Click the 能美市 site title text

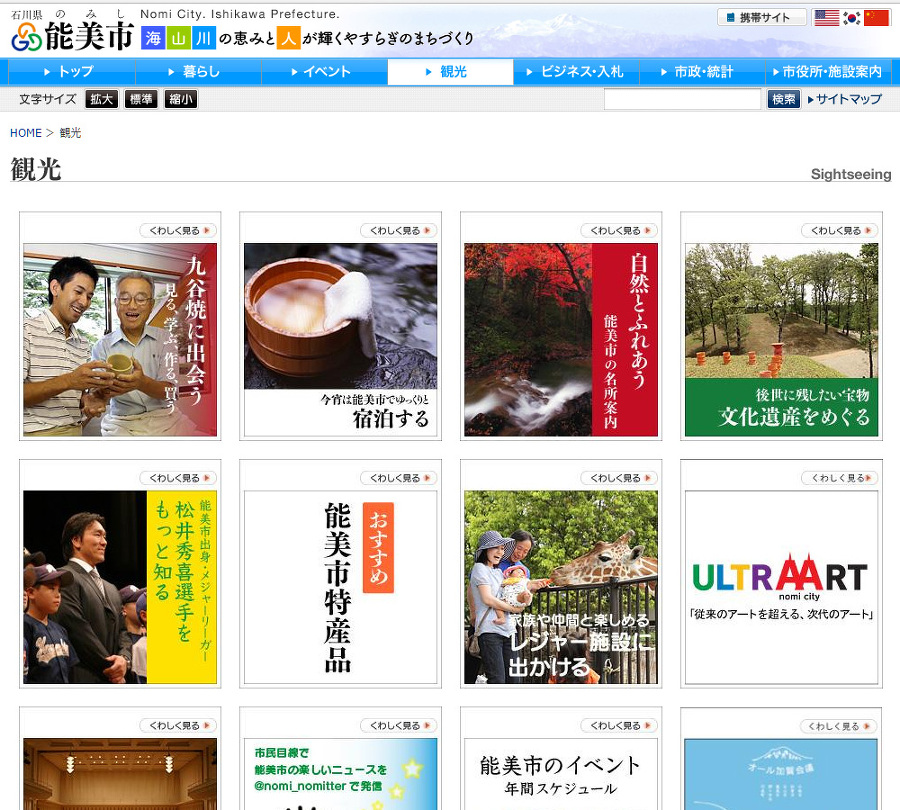(x=89, y=37)
